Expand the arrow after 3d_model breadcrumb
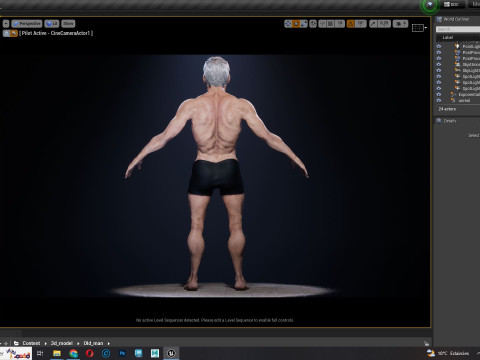Viewport: 480px width, 360px height. click(x=78, y=343)
